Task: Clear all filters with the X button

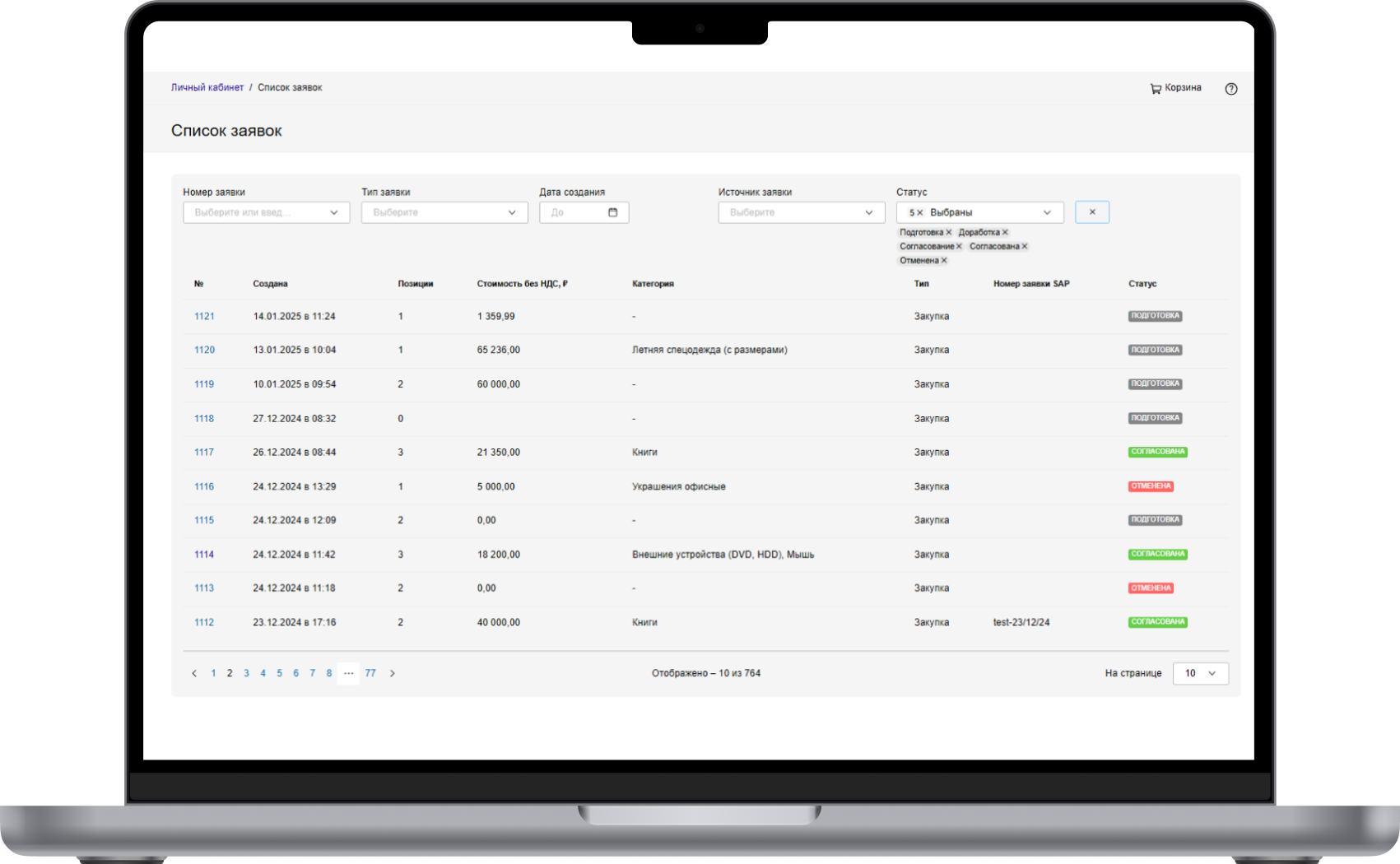Action: click(x=1092, y=212)
